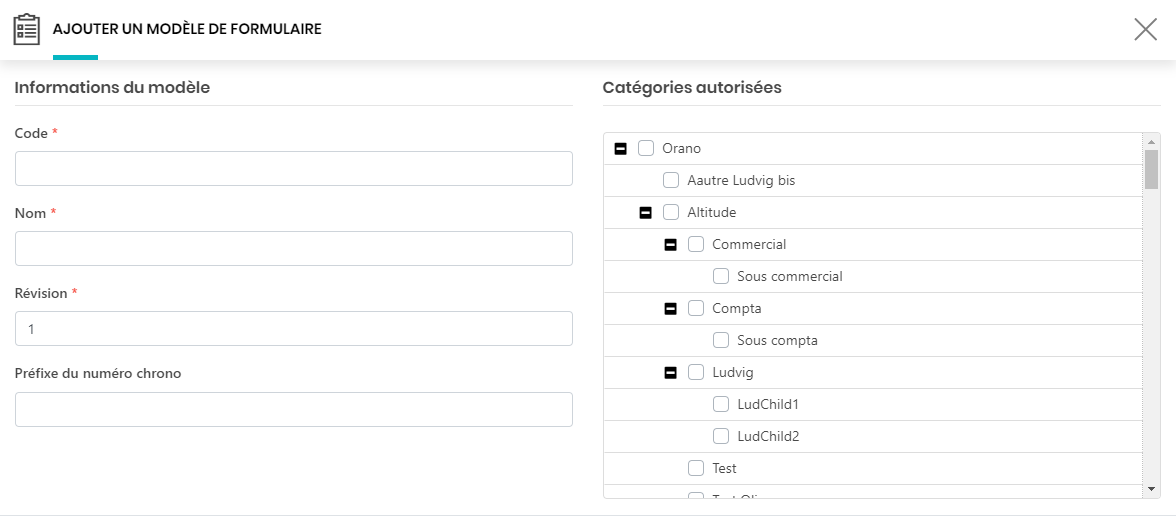
Task: Click the Révision input field
Action: click(x=293, y=329)
